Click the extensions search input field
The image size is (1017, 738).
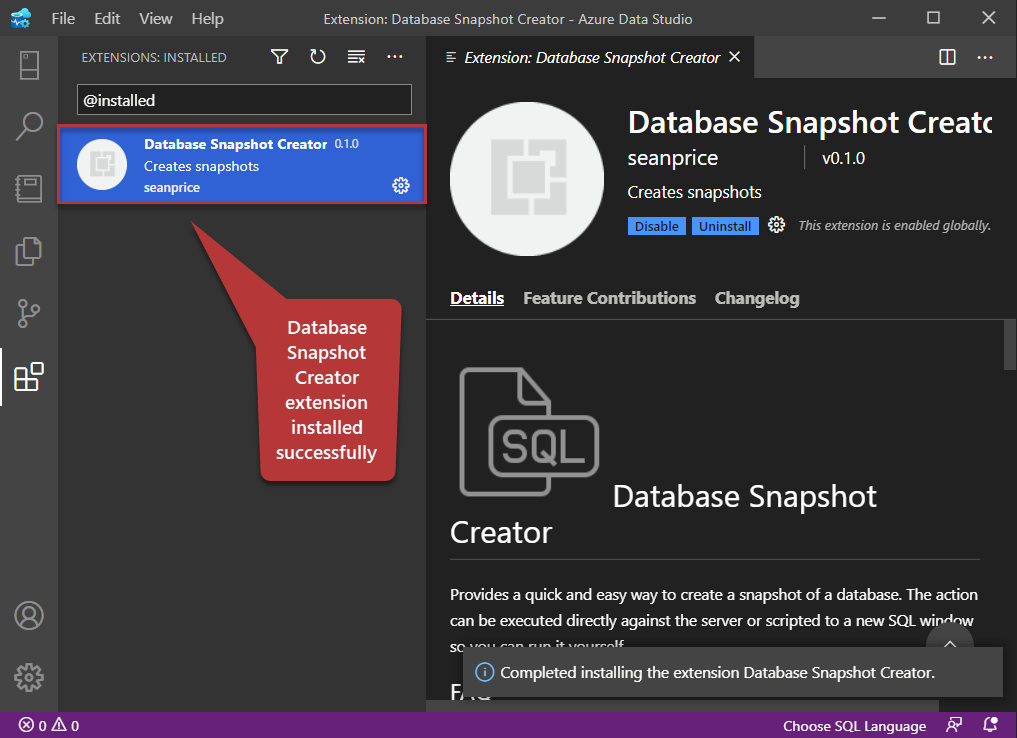(244, 100)
